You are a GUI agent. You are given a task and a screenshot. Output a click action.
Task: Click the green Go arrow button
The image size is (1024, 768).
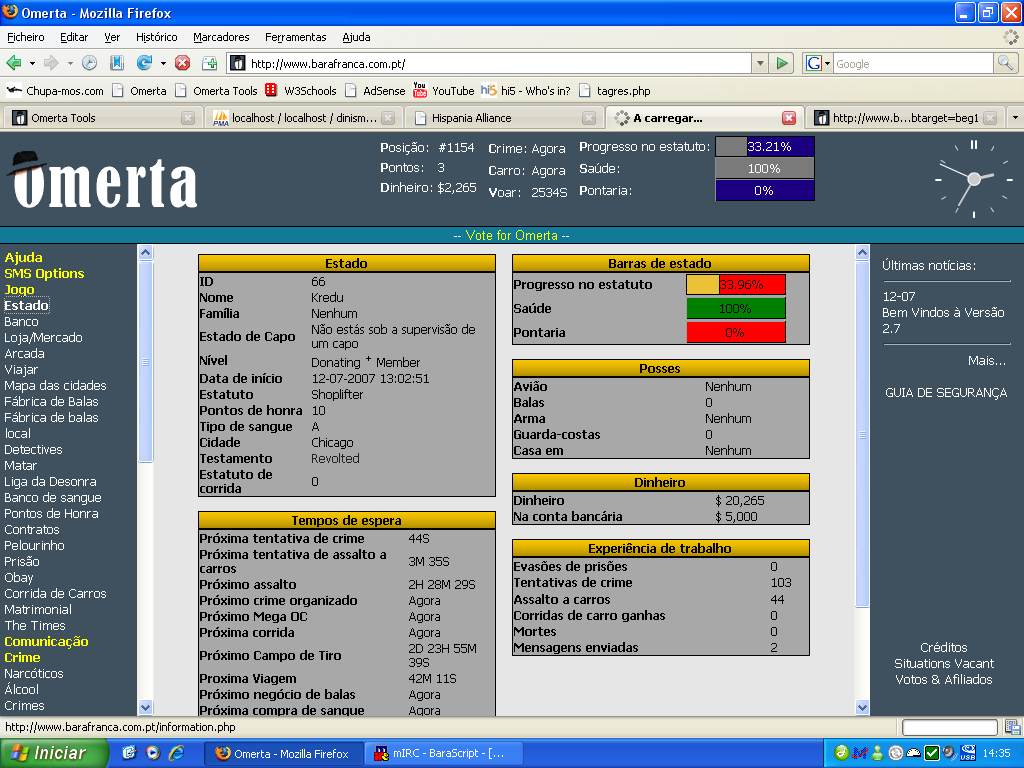click(x=783, y=63)
